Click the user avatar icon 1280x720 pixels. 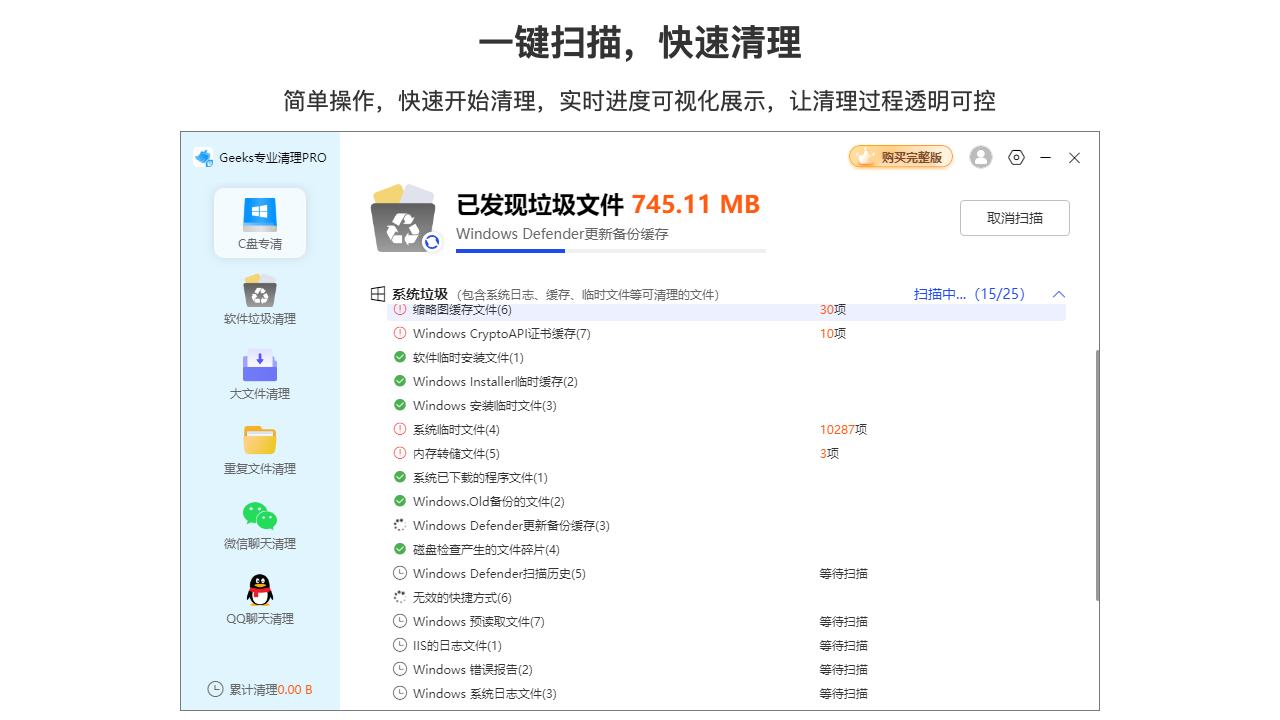[x=980, y=157]
